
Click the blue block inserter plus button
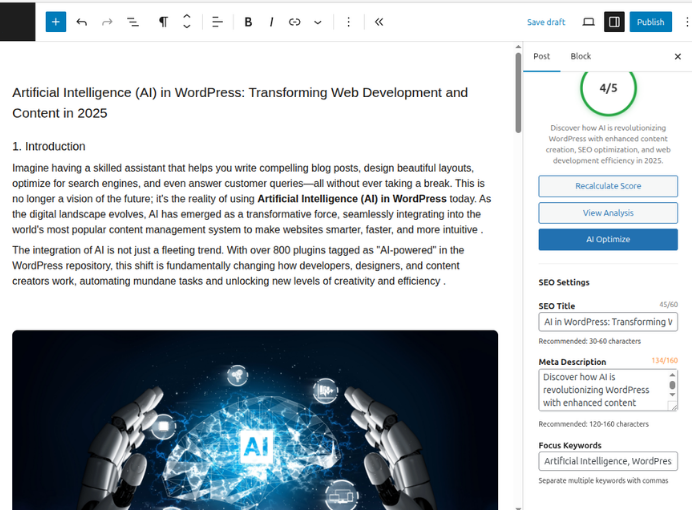56,22
